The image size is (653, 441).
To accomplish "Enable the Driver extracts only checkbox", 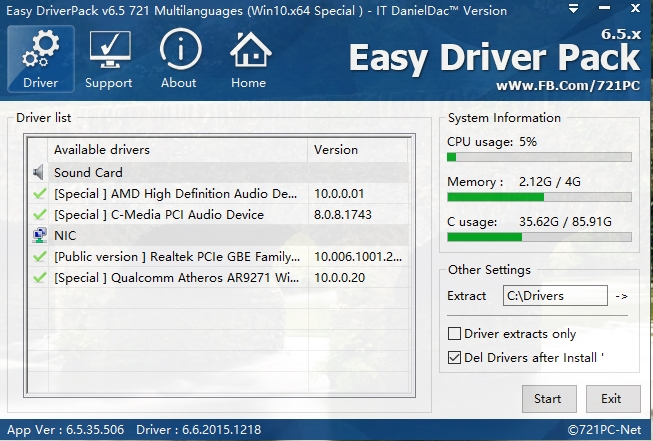I will point(454,334).
